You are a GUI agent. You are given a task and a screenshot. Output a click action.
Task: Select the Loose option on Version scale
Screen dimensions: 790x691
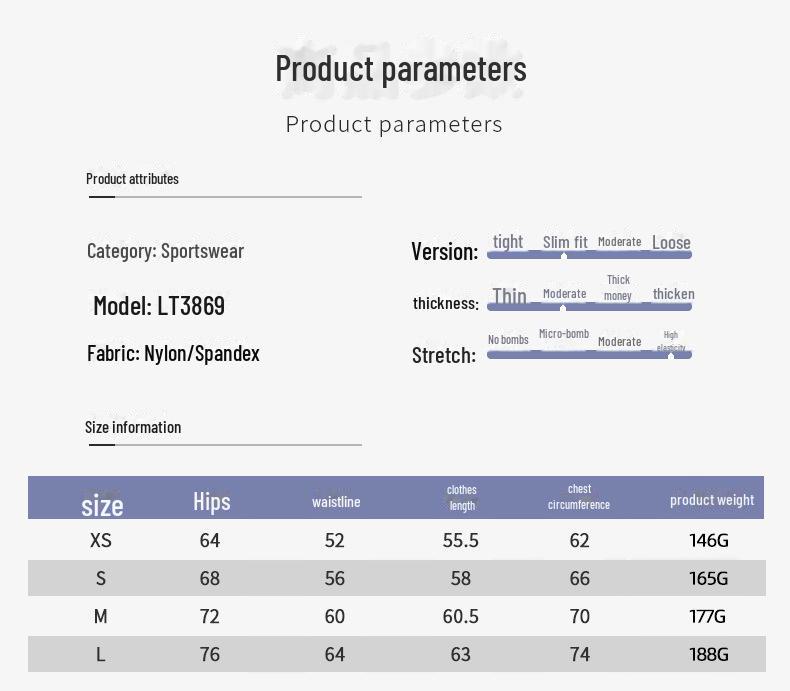click(x=671, y=242)
